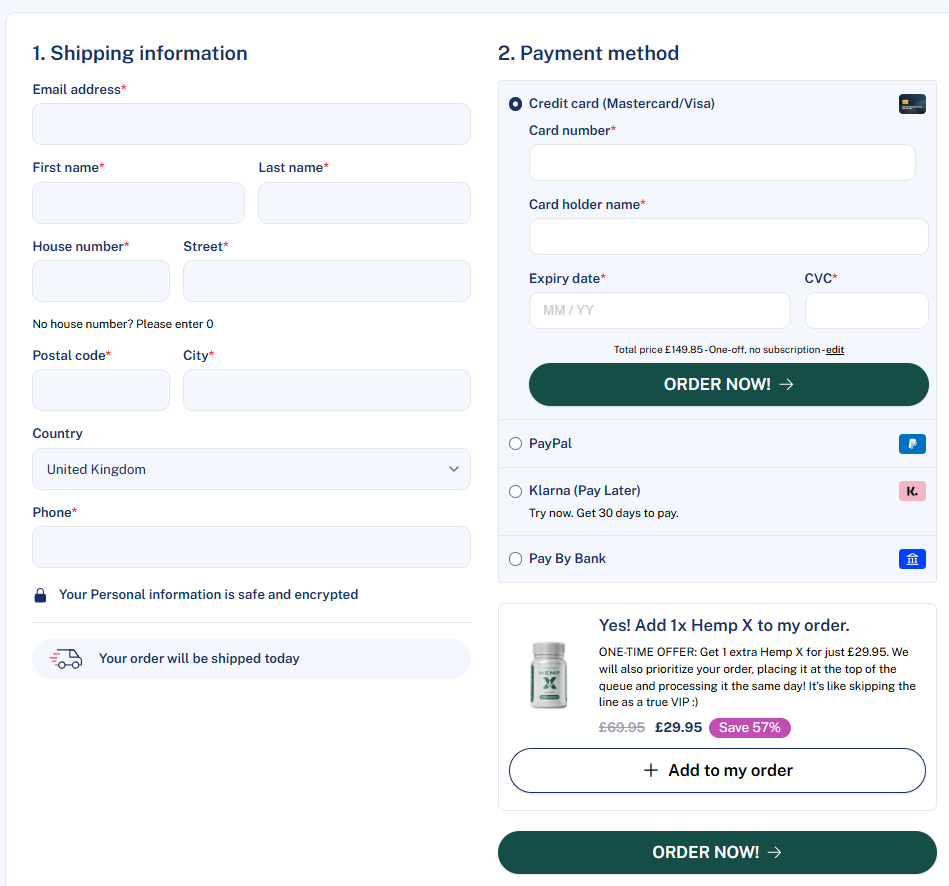Click Add to my order button

coord(717,770)
